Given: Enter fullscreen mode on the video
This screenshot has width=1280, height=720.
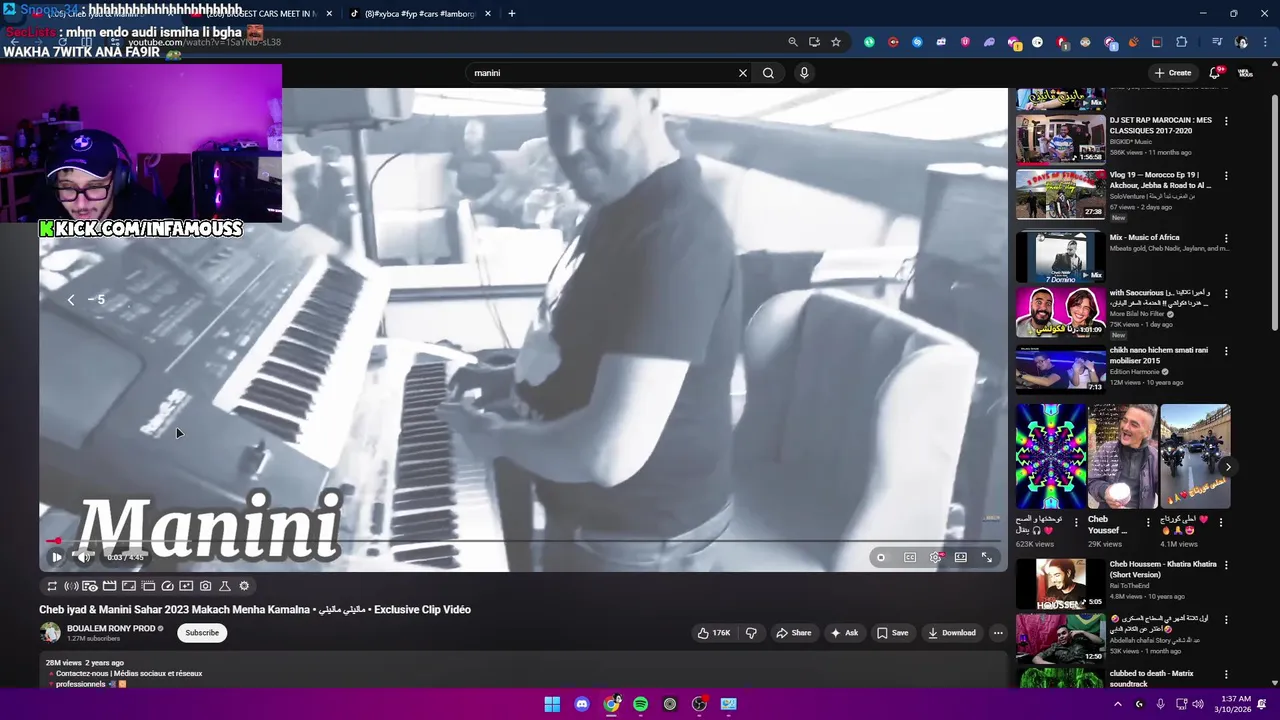Looking at the screenshot, I should 987,557.
